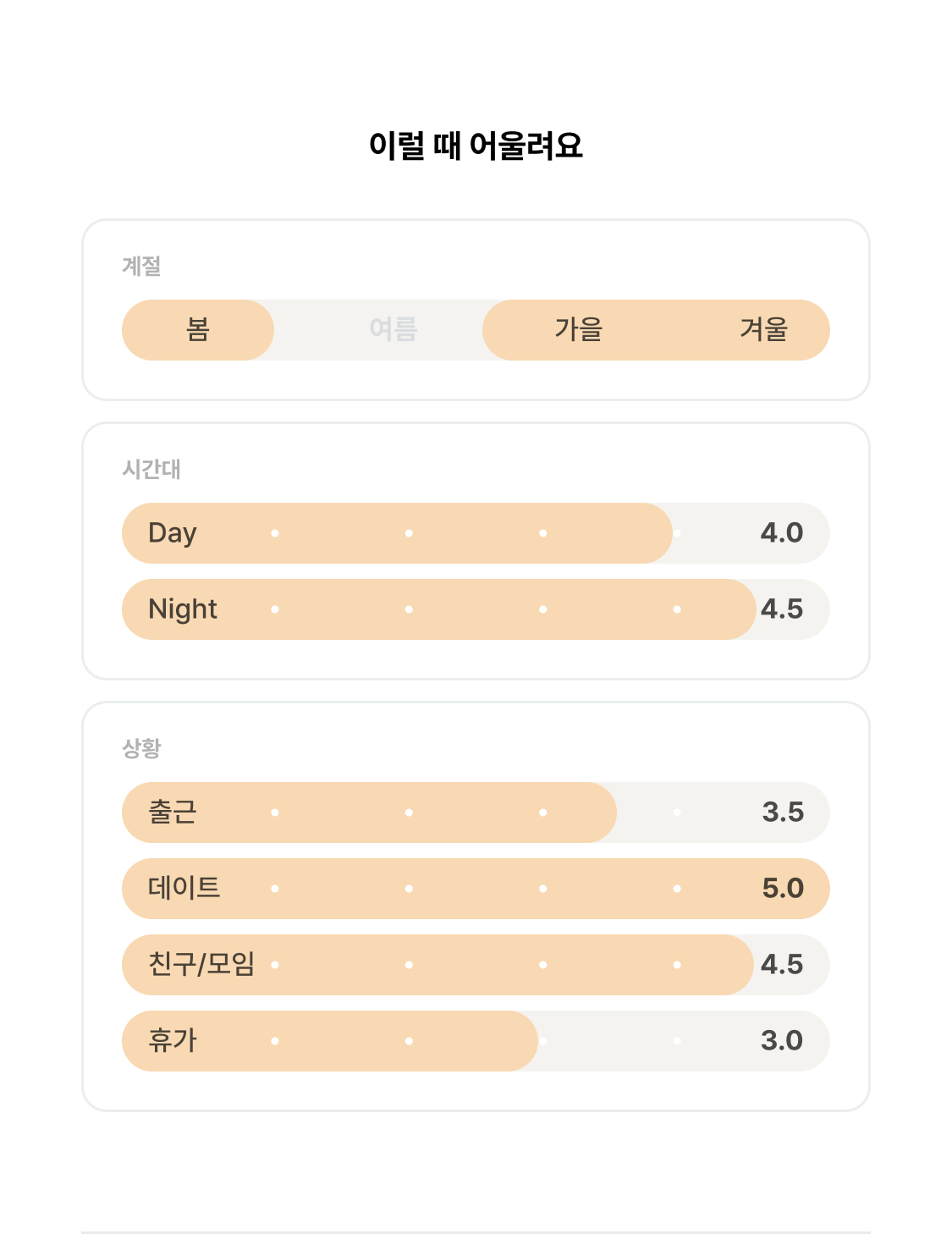This screenshot has height=1234, width=952.
Task: Click the 친구/모임 rating bar
Action: point(476,965)
